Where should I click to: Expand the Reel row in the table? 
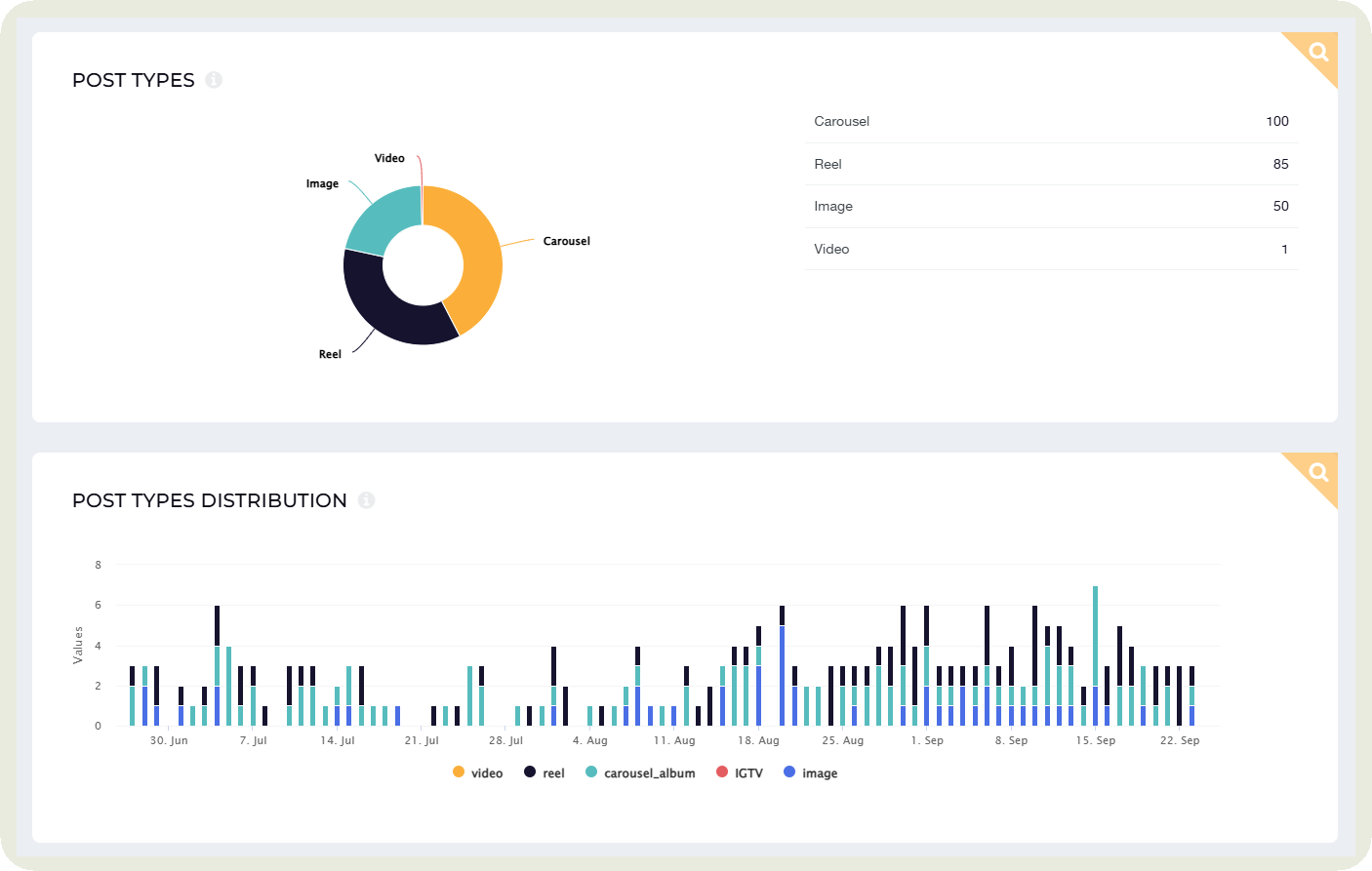pos(1051,164)
